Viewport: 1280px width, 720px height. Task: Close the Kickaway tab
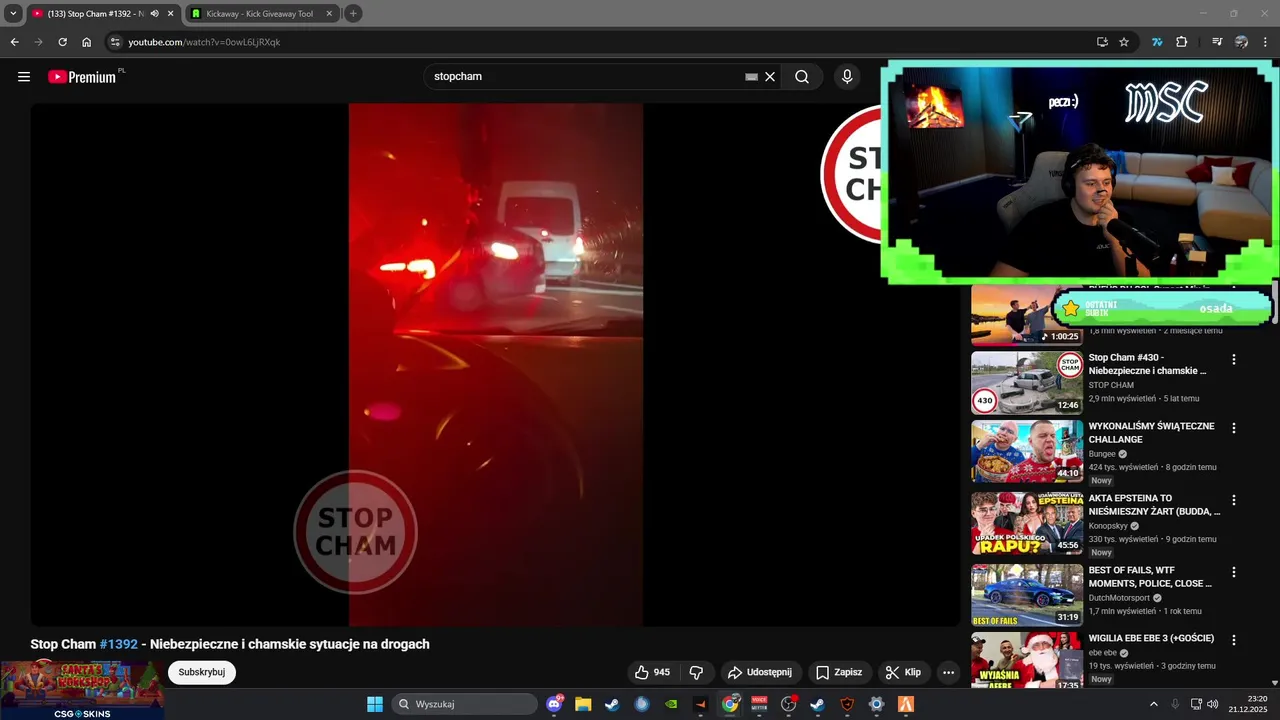(x=327, y=14)
